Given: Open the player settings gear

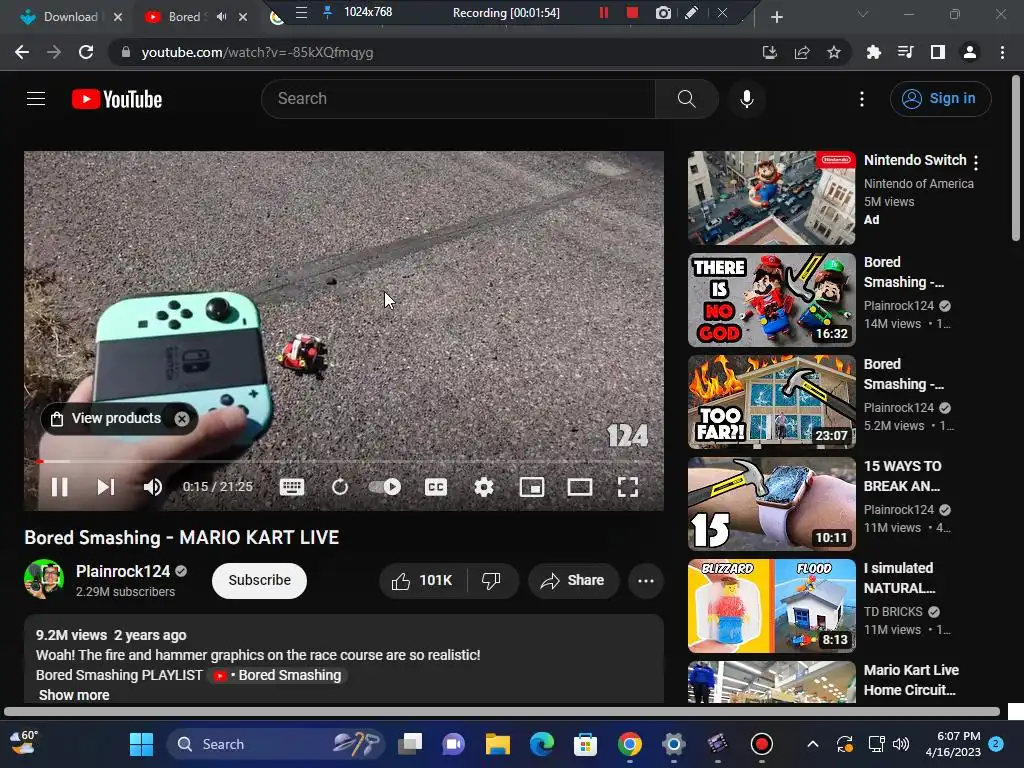Looking at the screenshot, I should [484, 487].
